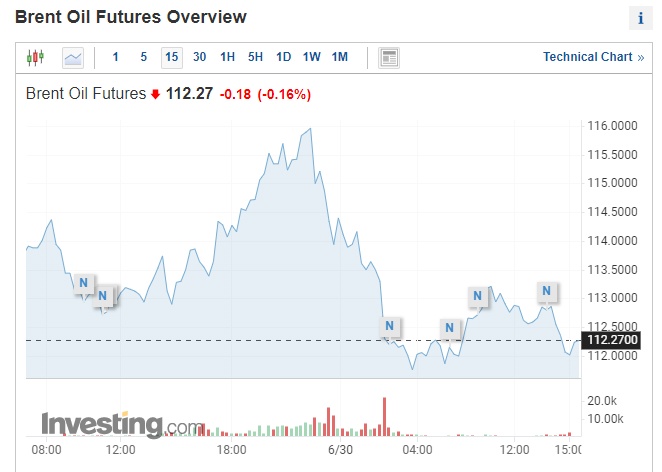Select the 5 minute timeframe
This screenshot has width=662, height=472.
(x=144, y=57)
